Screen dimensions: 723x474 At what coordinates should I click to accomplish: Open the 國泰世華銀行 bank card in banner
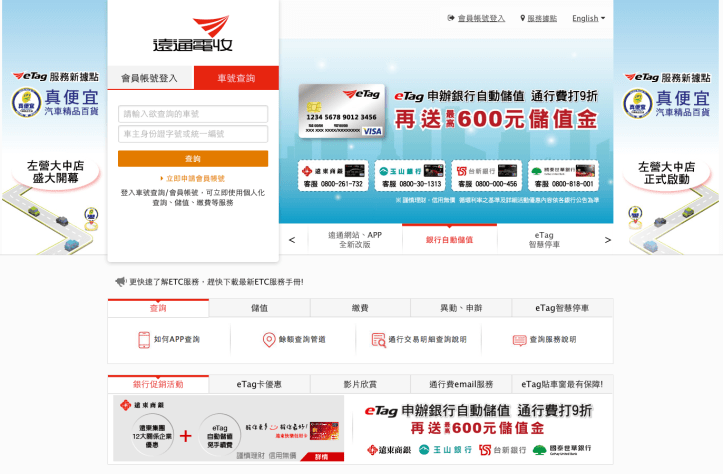563,175
